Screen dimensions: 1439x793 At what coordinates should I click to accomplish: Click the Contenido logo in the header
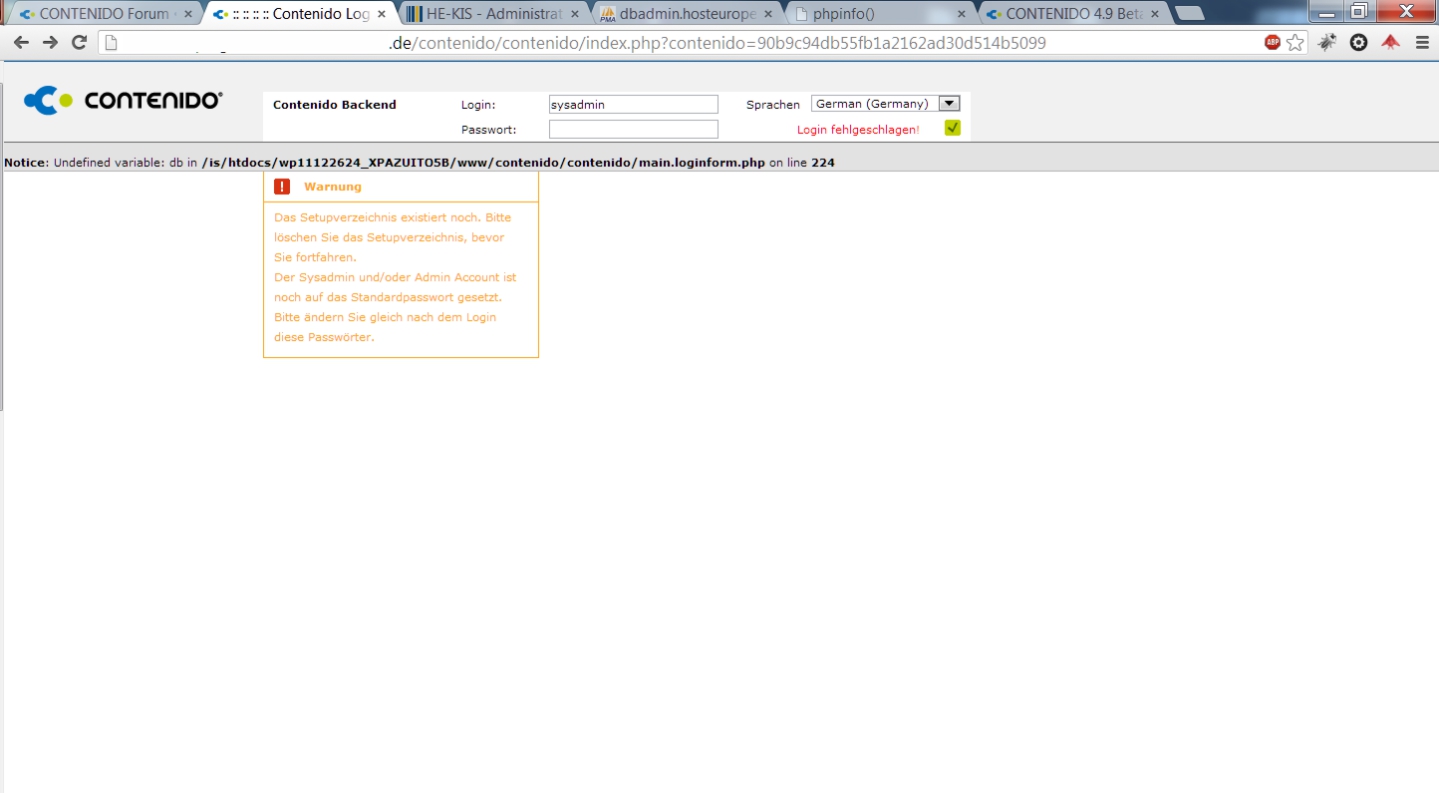[123, 101]
